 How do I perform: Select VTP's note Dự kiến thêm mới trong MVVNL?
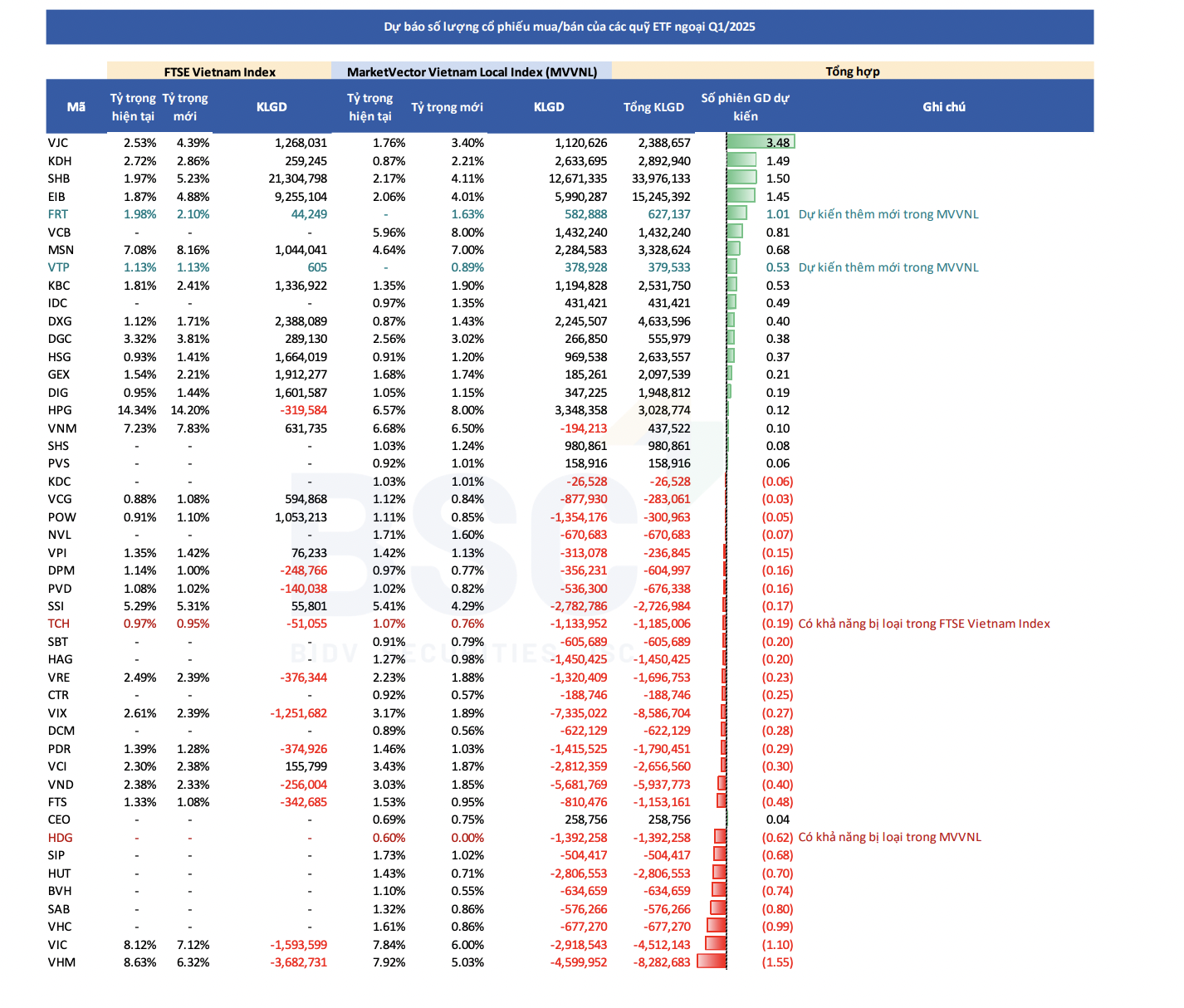[888, 267]
